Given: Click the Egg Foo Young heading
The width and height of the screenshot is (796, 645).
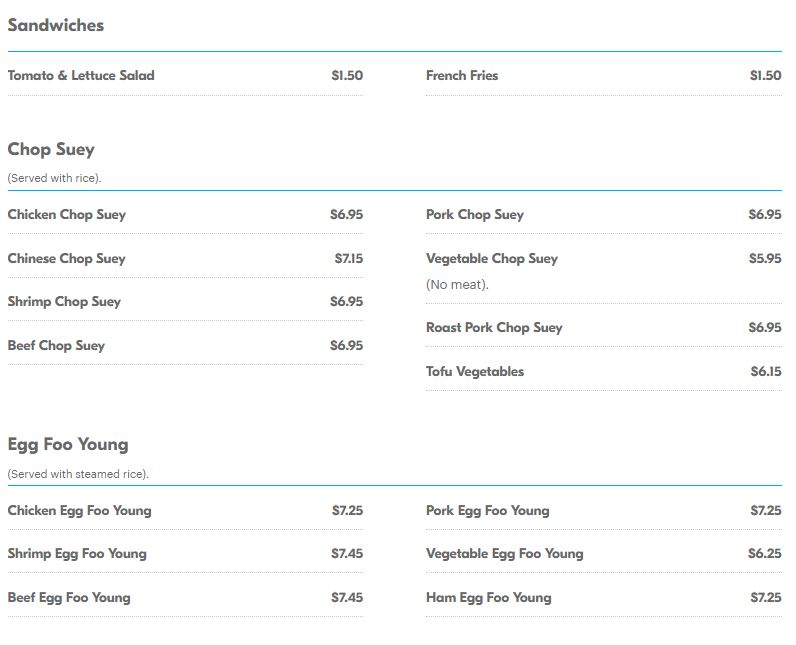Looking at the screenshot, I should coord(68,445).
